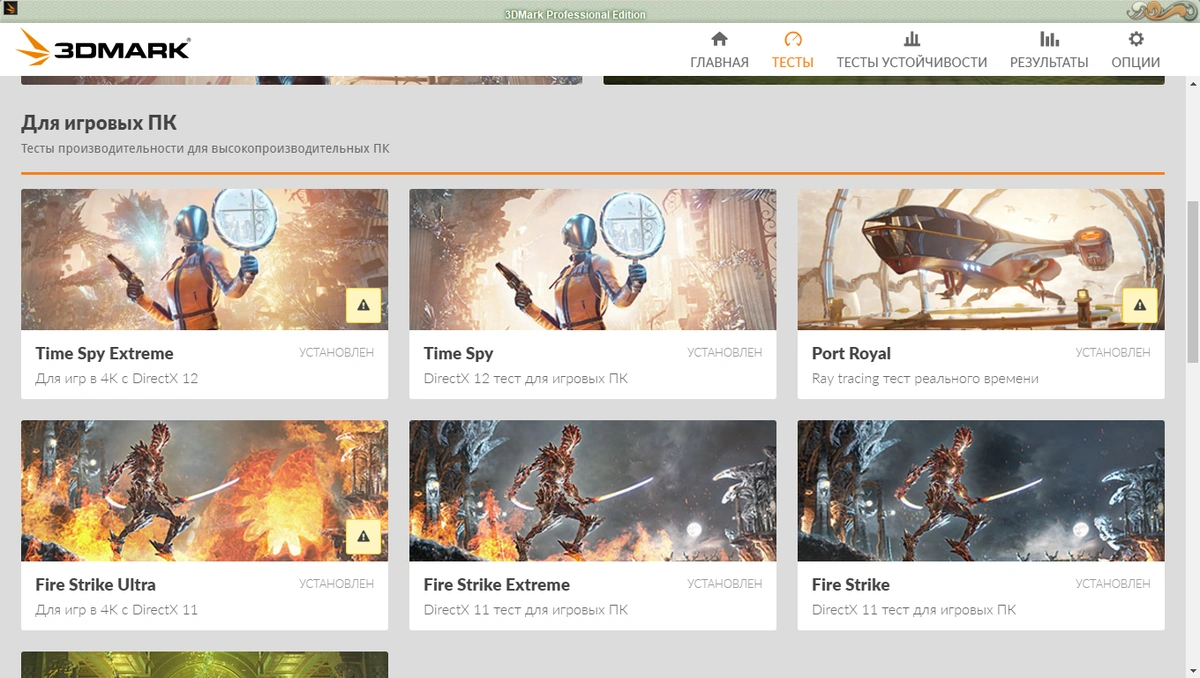Click the Time Spy Extreme title
Viewport: 1200px width, 678px height.
point(104,353)
